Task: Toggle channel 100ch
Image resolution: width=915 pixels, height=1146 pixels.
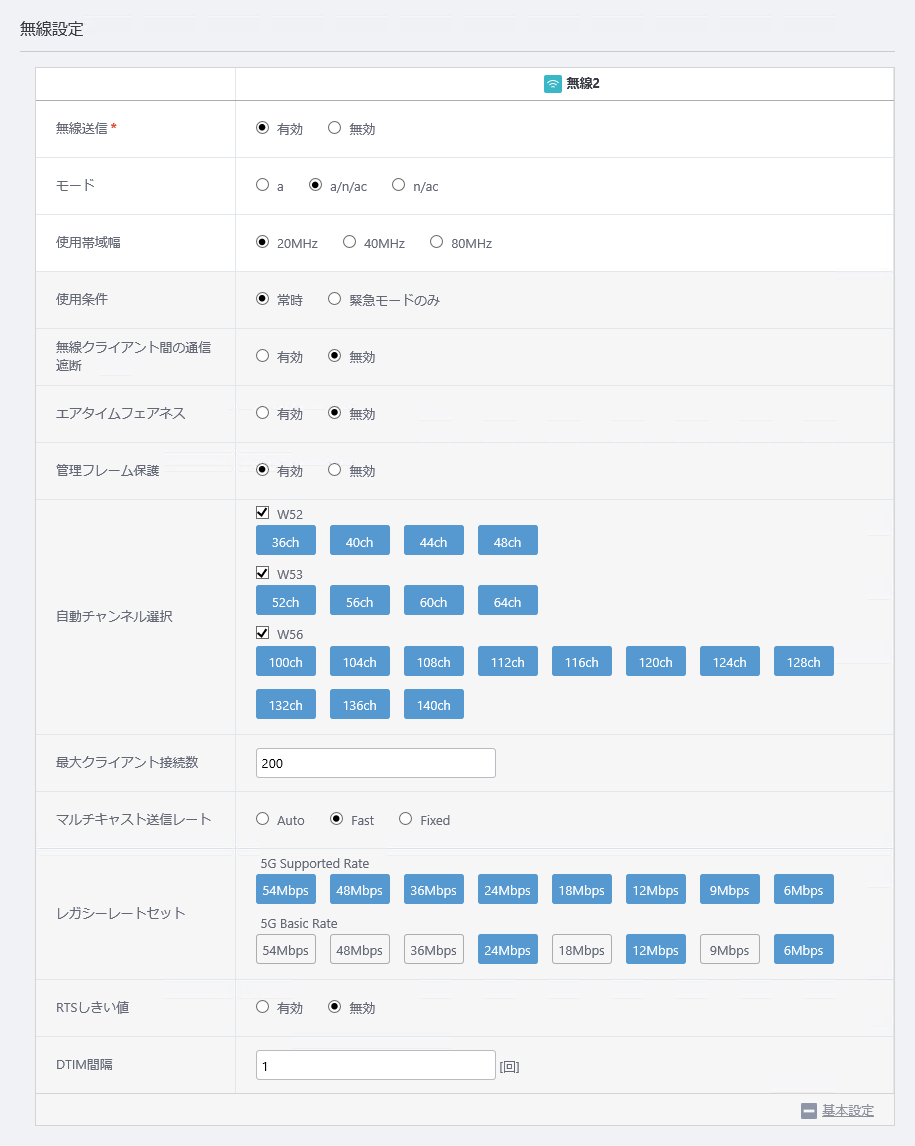Action: [286, 661]
